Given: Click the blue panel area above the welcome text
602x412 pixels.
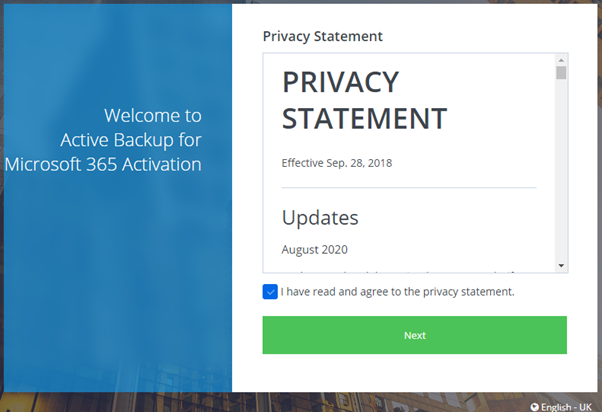Looking at the screenshot, I should (116, 50).
